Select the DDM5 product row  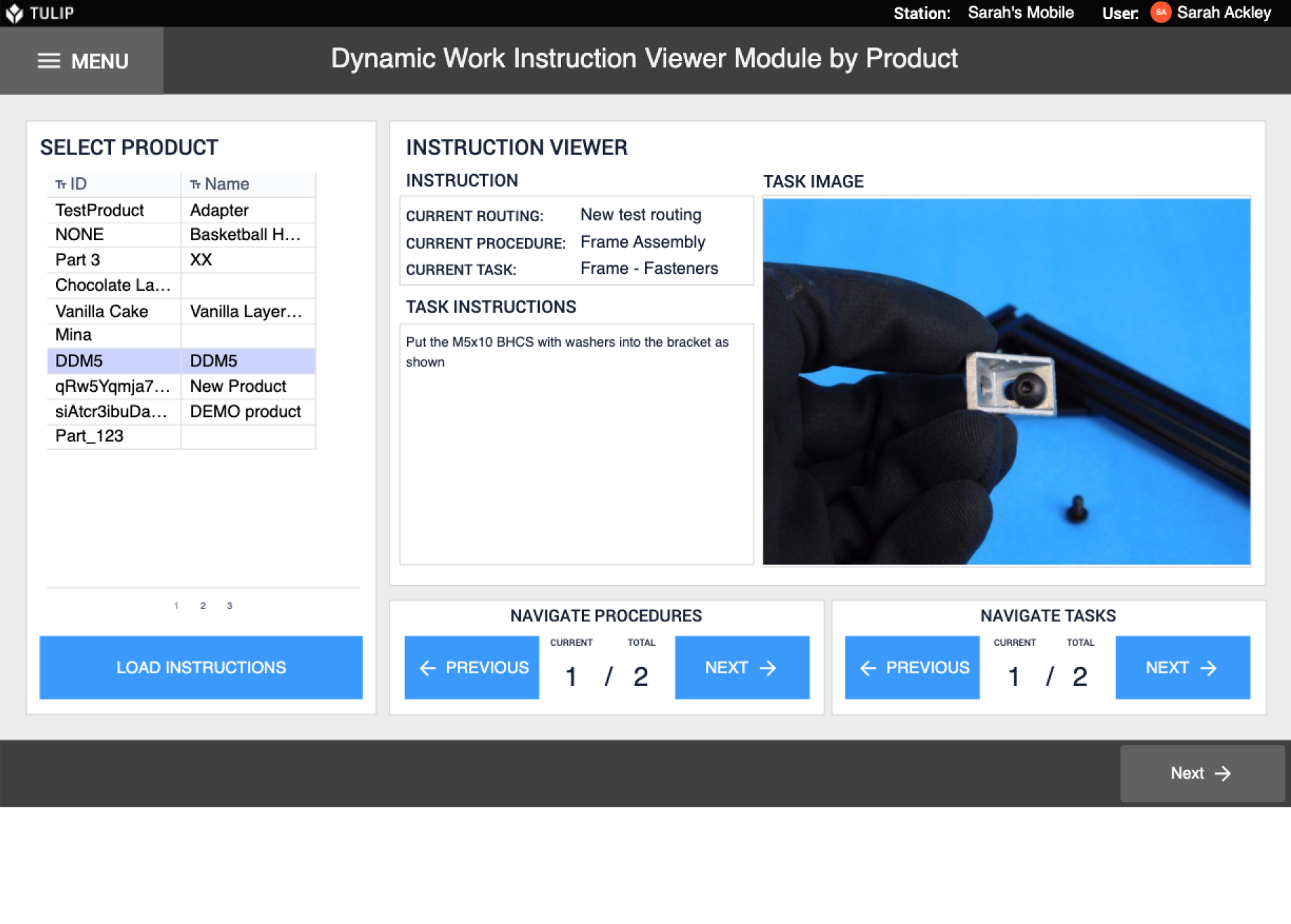(112, 360)
